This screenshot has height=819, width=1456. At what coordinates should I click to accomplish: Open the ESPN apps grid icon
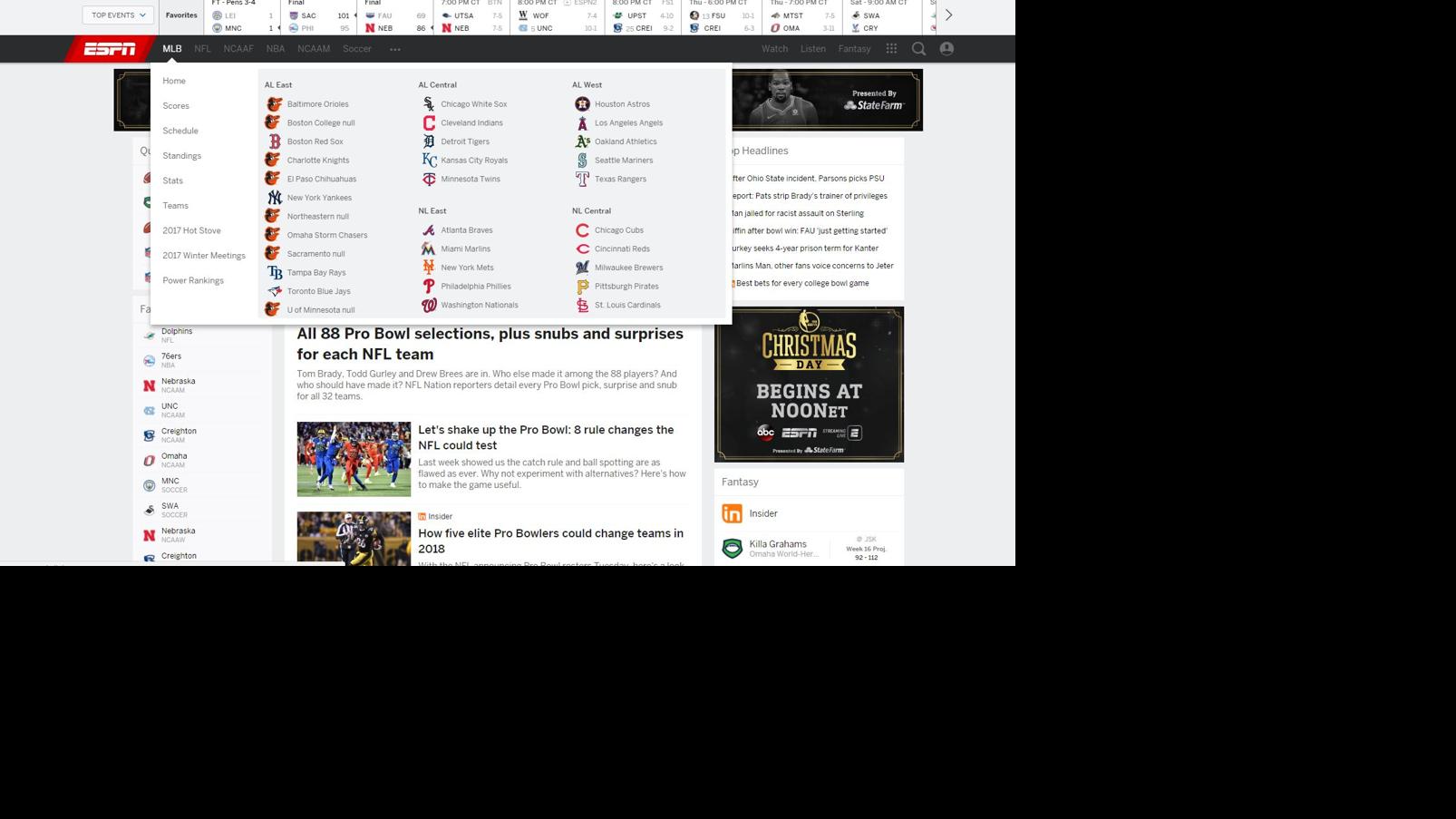pyautogui.click(x=891, y=49)
